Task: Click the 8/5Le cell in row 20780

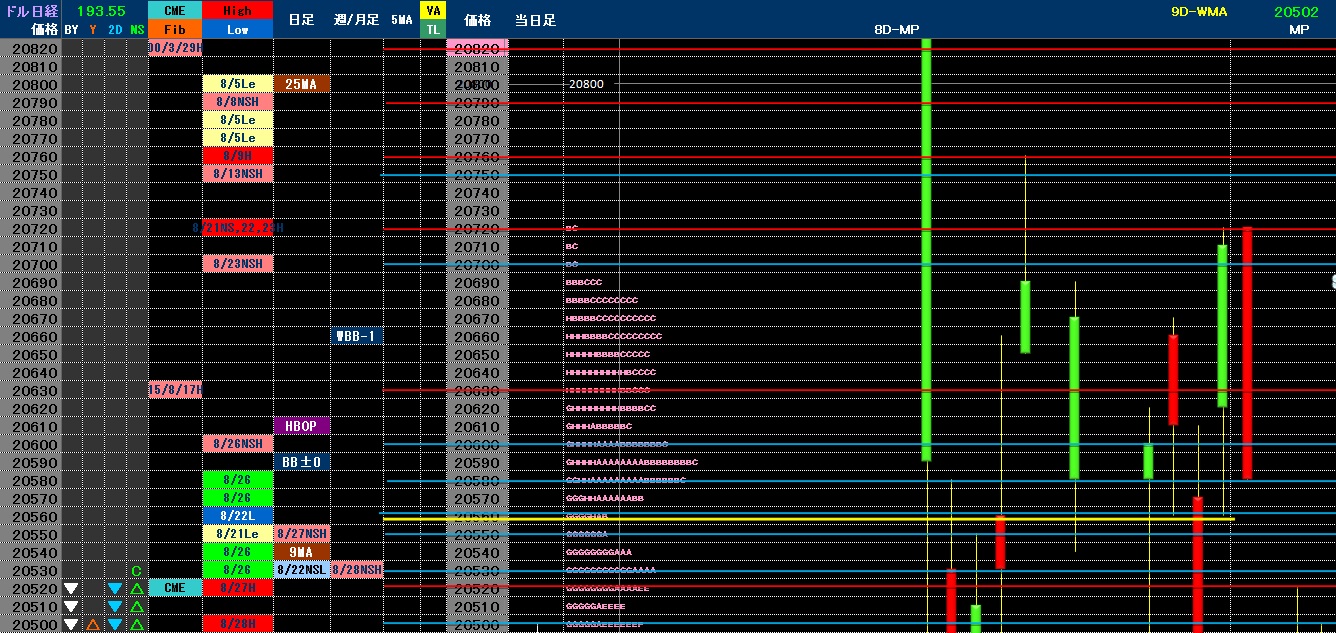Action: tap(237, 120)
